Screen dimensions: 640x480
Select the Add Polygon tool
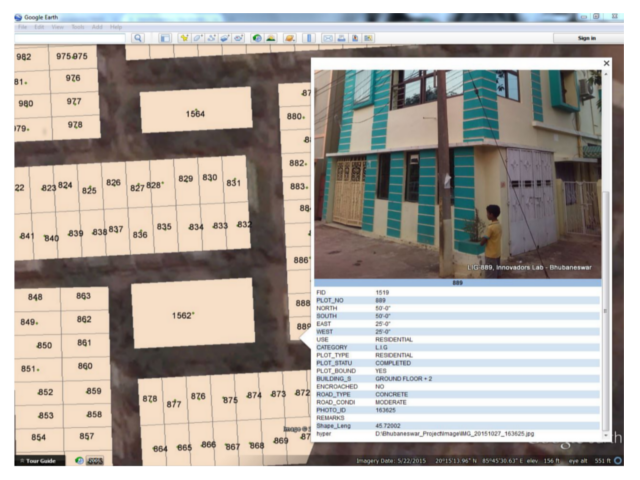pyautogui.click(x=198, y=38)
